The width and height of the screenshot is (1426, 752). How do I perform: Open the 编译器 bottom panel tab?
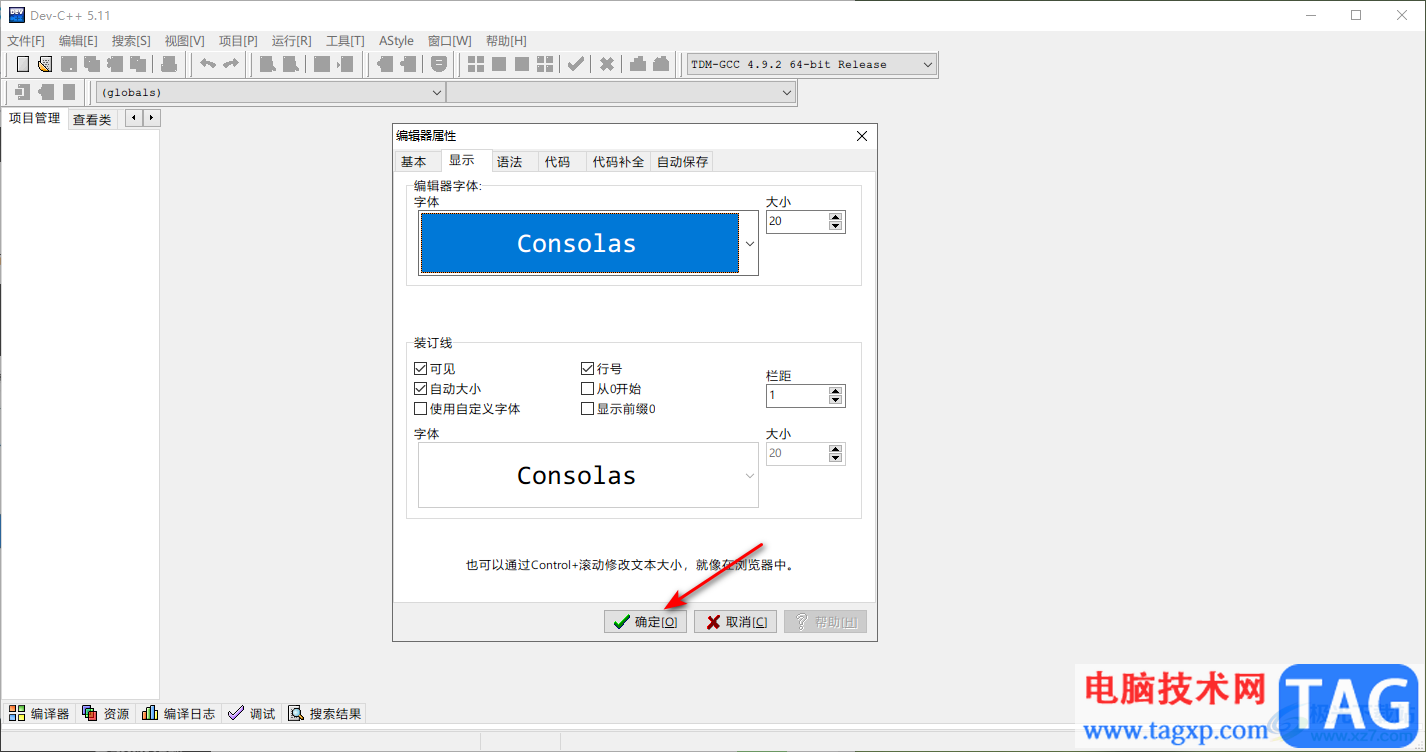[40, 713]
